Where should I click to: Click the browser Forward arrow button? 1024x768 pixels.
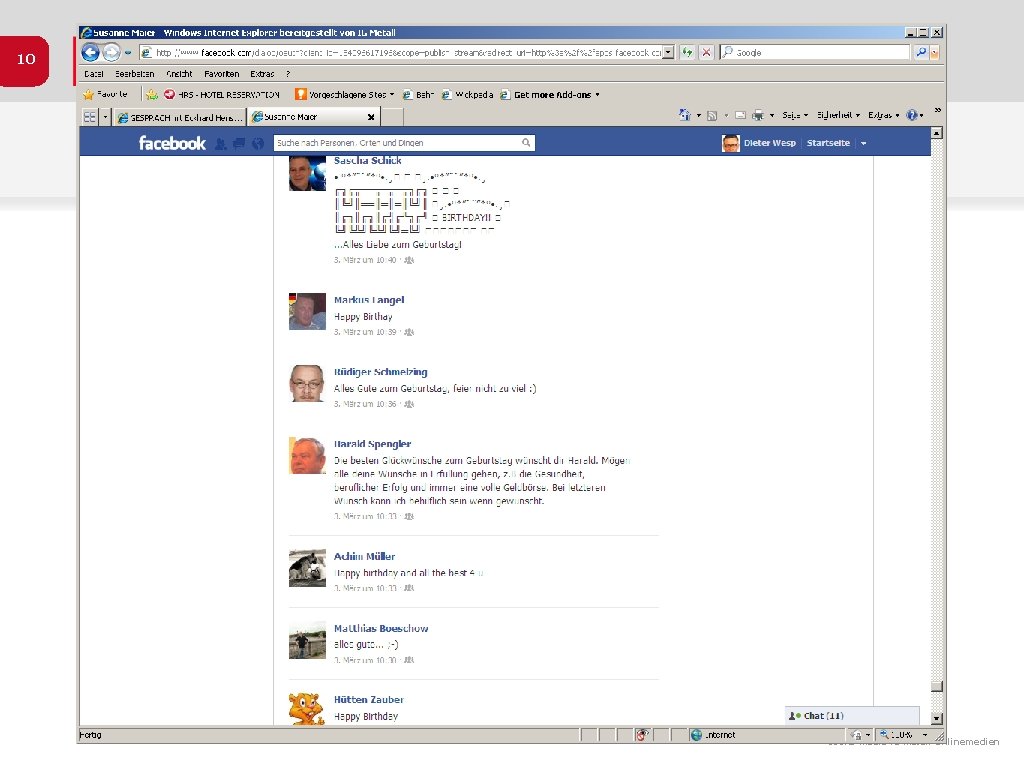tap(112, 52)
